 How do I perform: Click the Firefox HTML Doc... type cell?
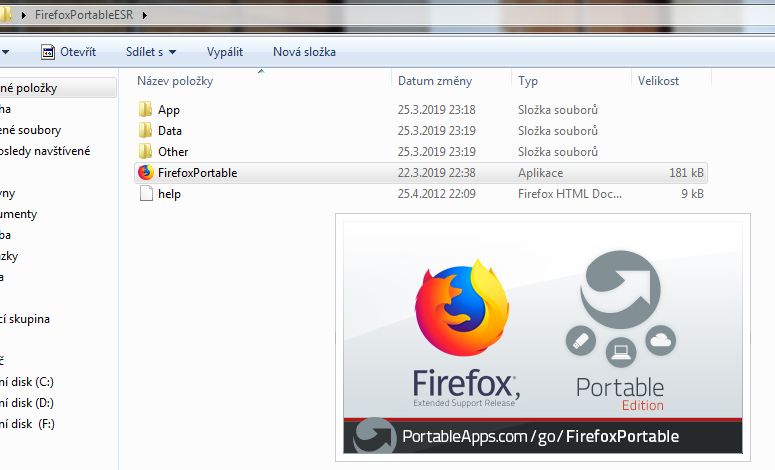[570, 194]
